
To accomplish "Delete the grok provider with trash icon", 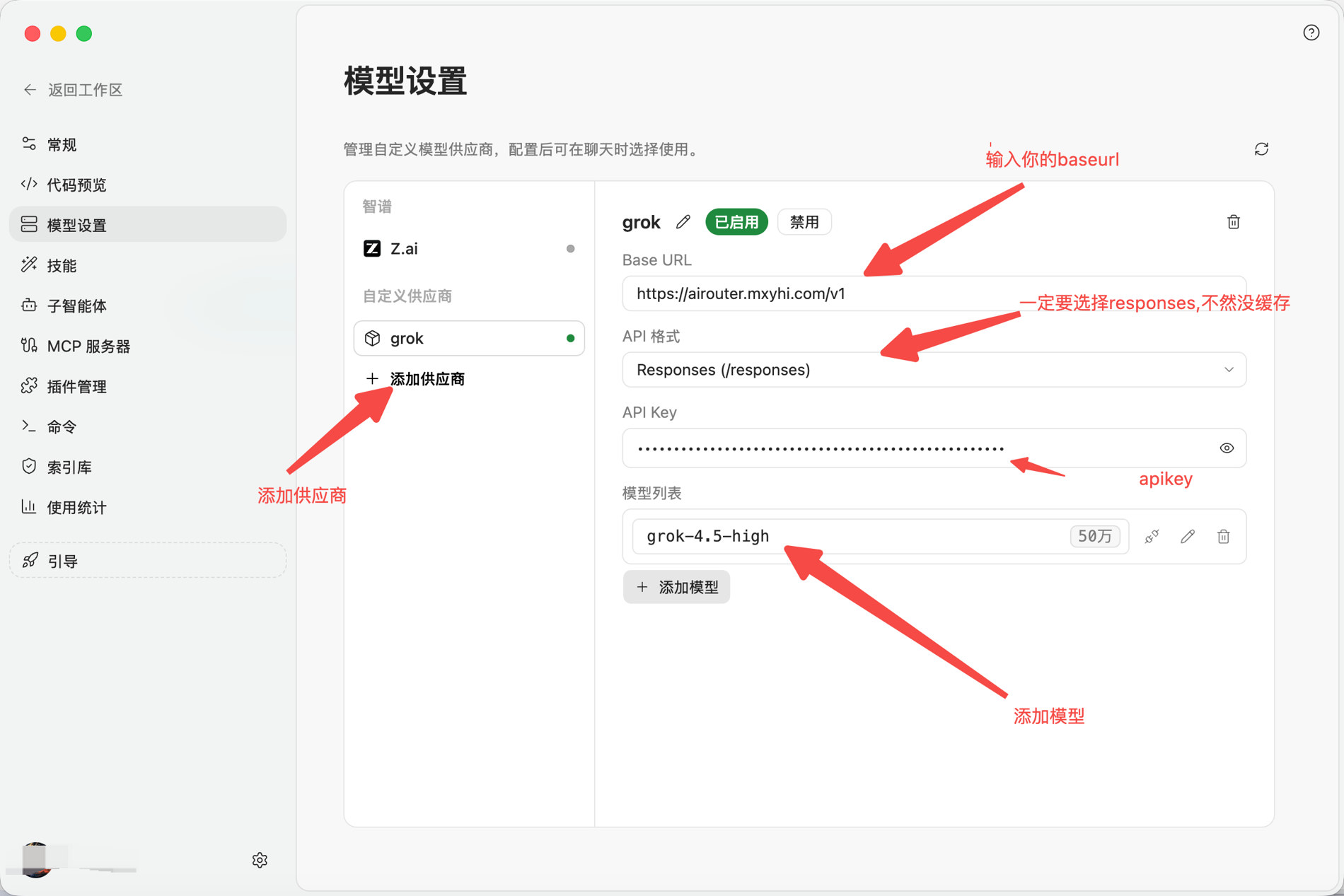I will point(1233,222).
